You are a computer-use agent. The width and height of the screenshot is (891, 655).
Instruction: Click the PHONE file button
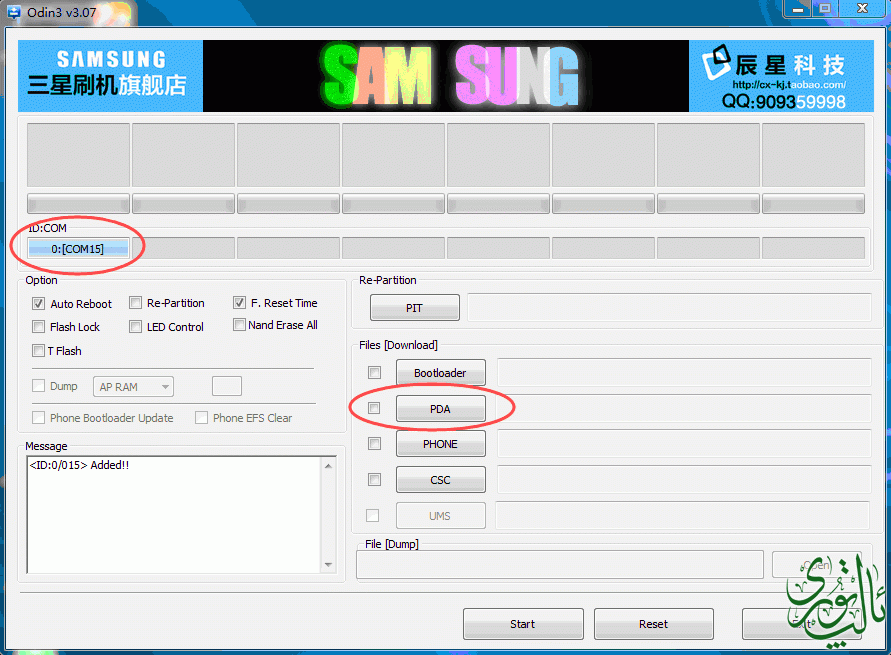pos(440,444)
